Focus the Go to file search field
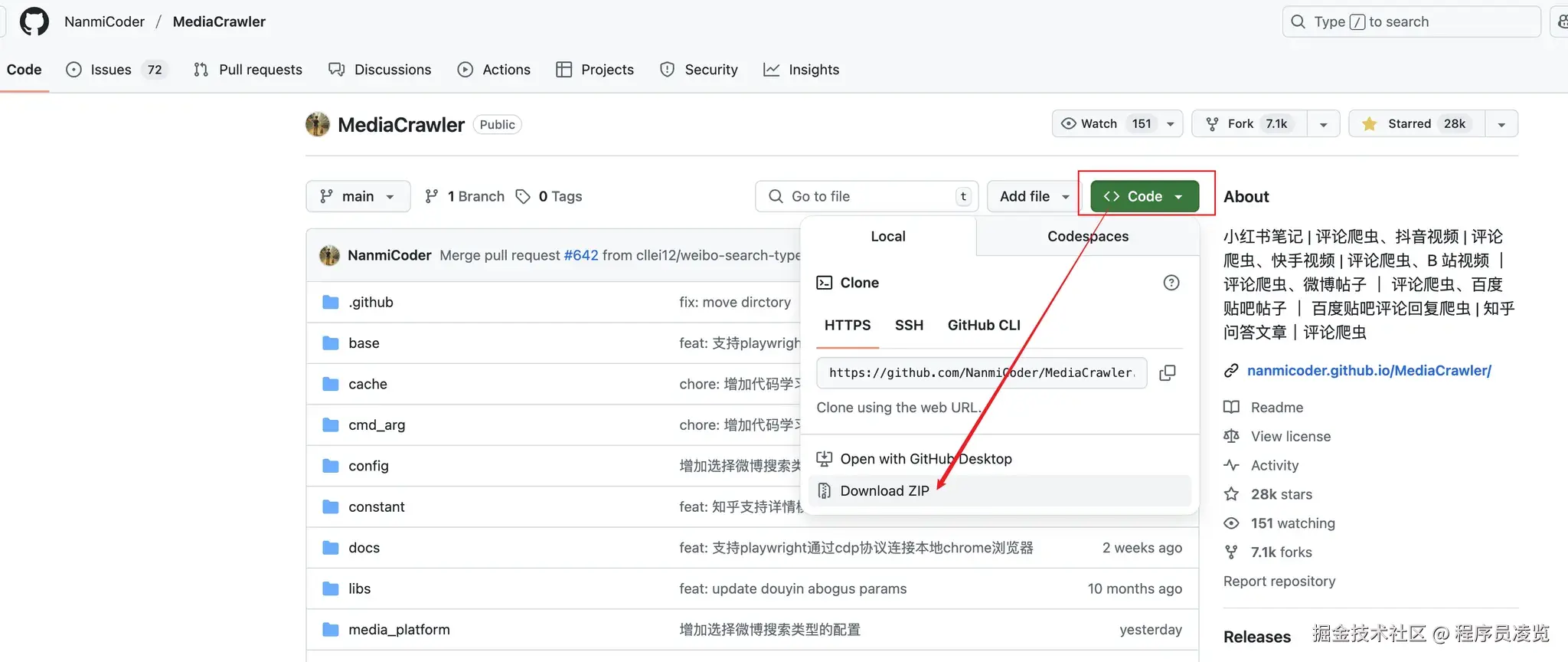The image size is (1568, 662). pos(867,196)
